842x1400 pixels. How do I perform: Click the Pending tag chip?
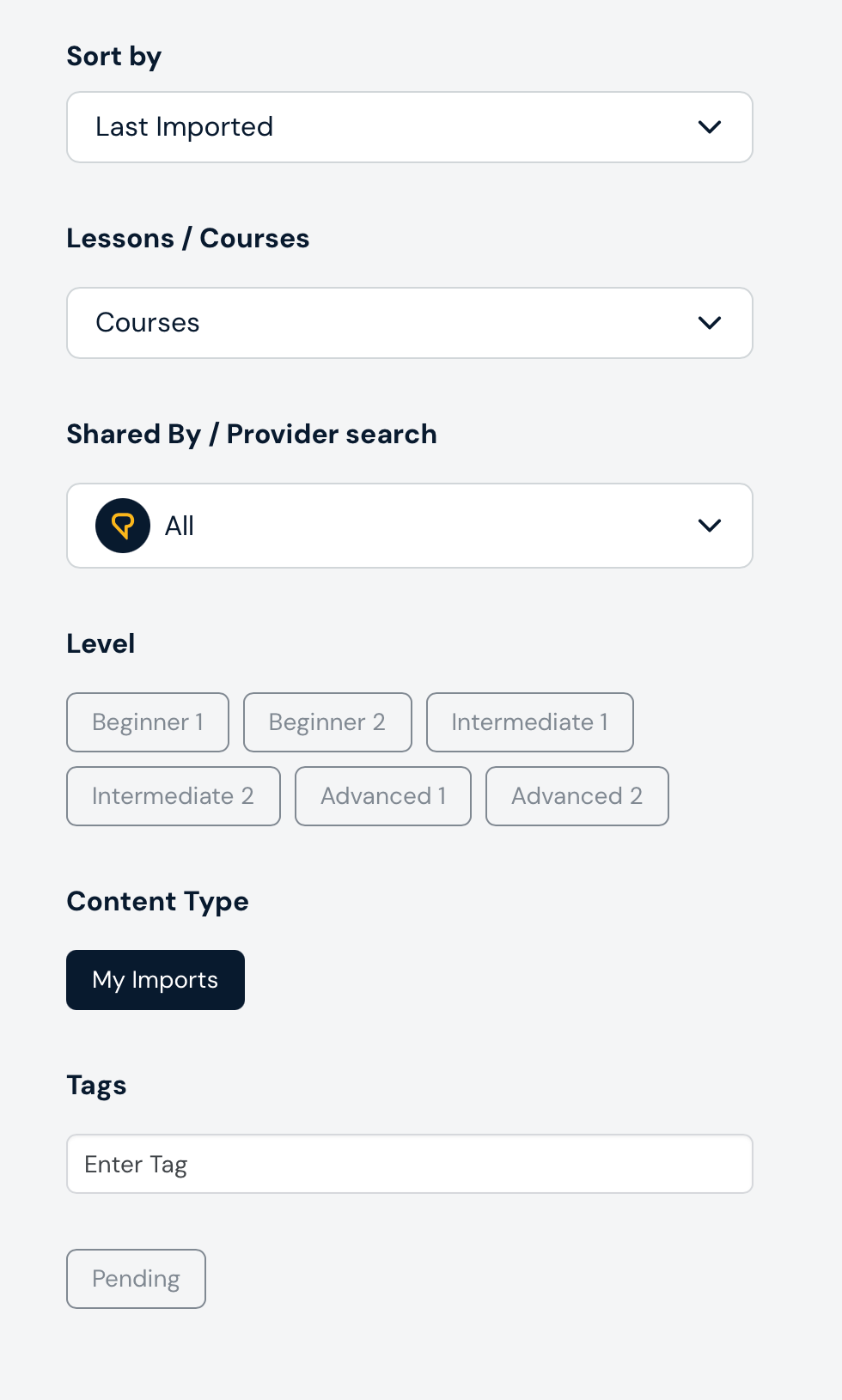click(136, 1279)
